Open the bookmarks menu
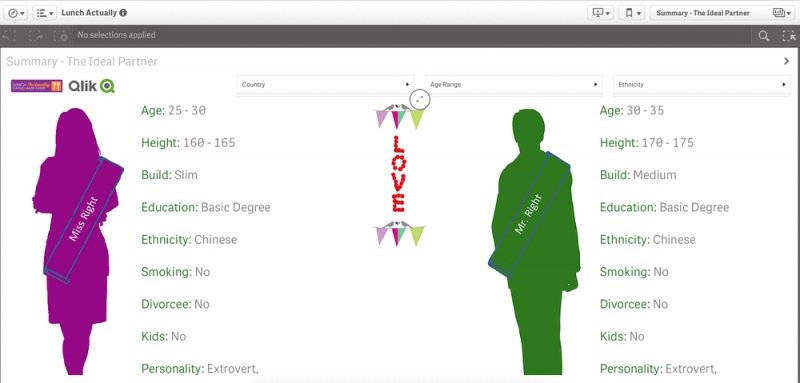The width and height of the screenshot is (800, 383). pyautogui.click(x=633, y=13)
